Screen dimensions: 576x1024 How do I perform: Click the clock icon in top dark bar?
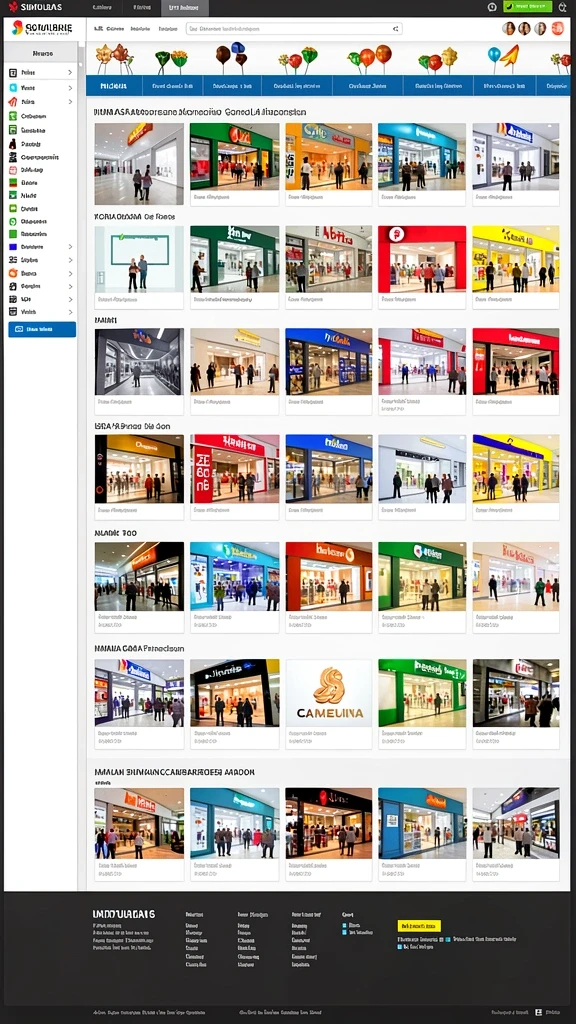click(x=492, y=7)
